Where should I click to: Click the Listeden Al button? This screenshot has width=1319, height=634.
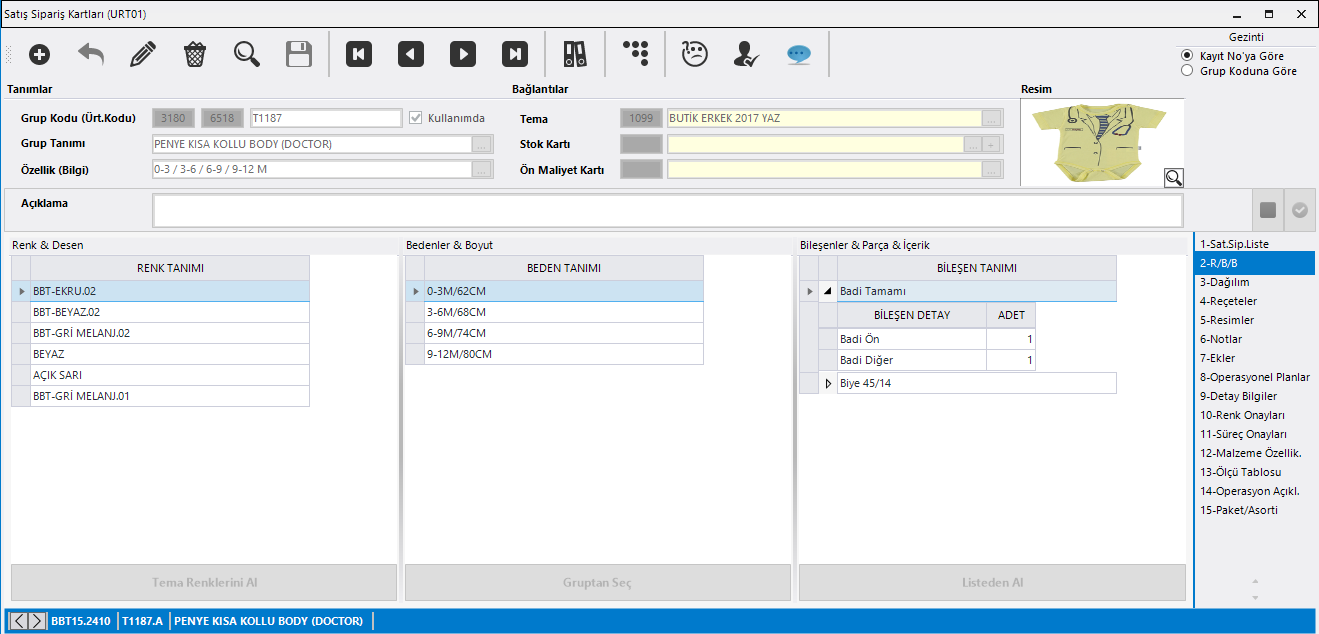coord(992,583)
